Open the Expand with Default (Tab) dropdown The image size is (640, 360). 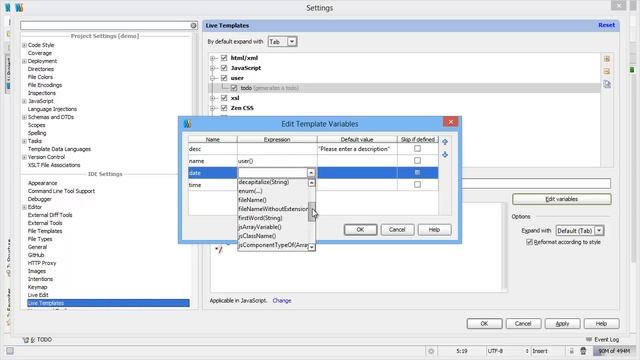tap(599, 231)
